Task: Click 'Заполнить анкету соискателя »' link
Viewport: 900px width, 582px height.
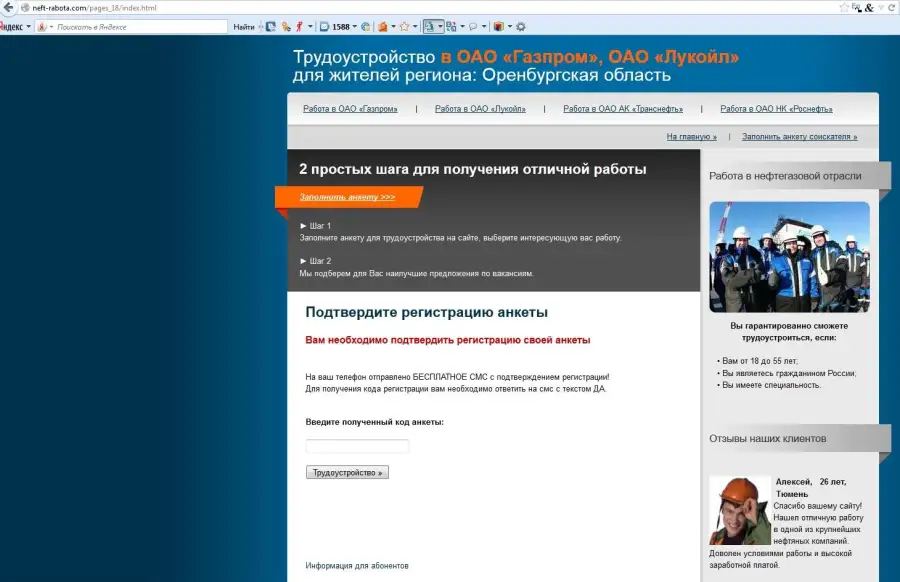Action: pos(800,137)
